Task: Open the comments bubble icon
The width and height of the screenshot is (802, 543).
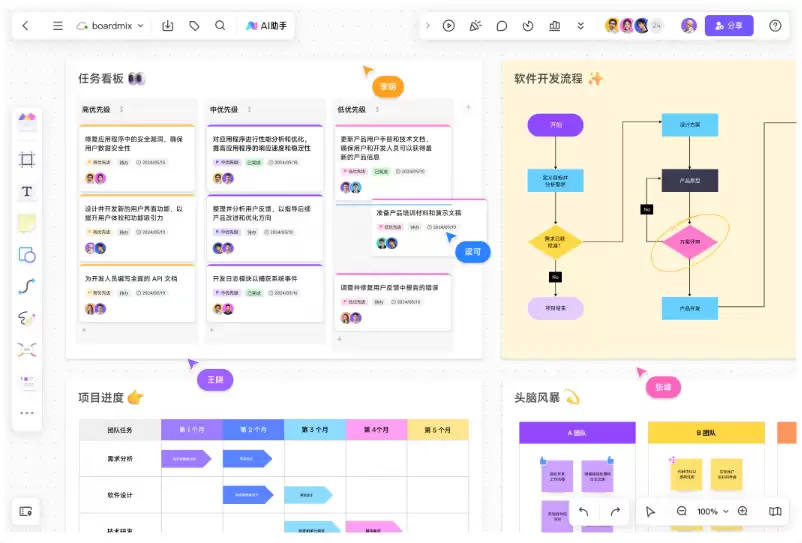Action: tap(502, 26)
